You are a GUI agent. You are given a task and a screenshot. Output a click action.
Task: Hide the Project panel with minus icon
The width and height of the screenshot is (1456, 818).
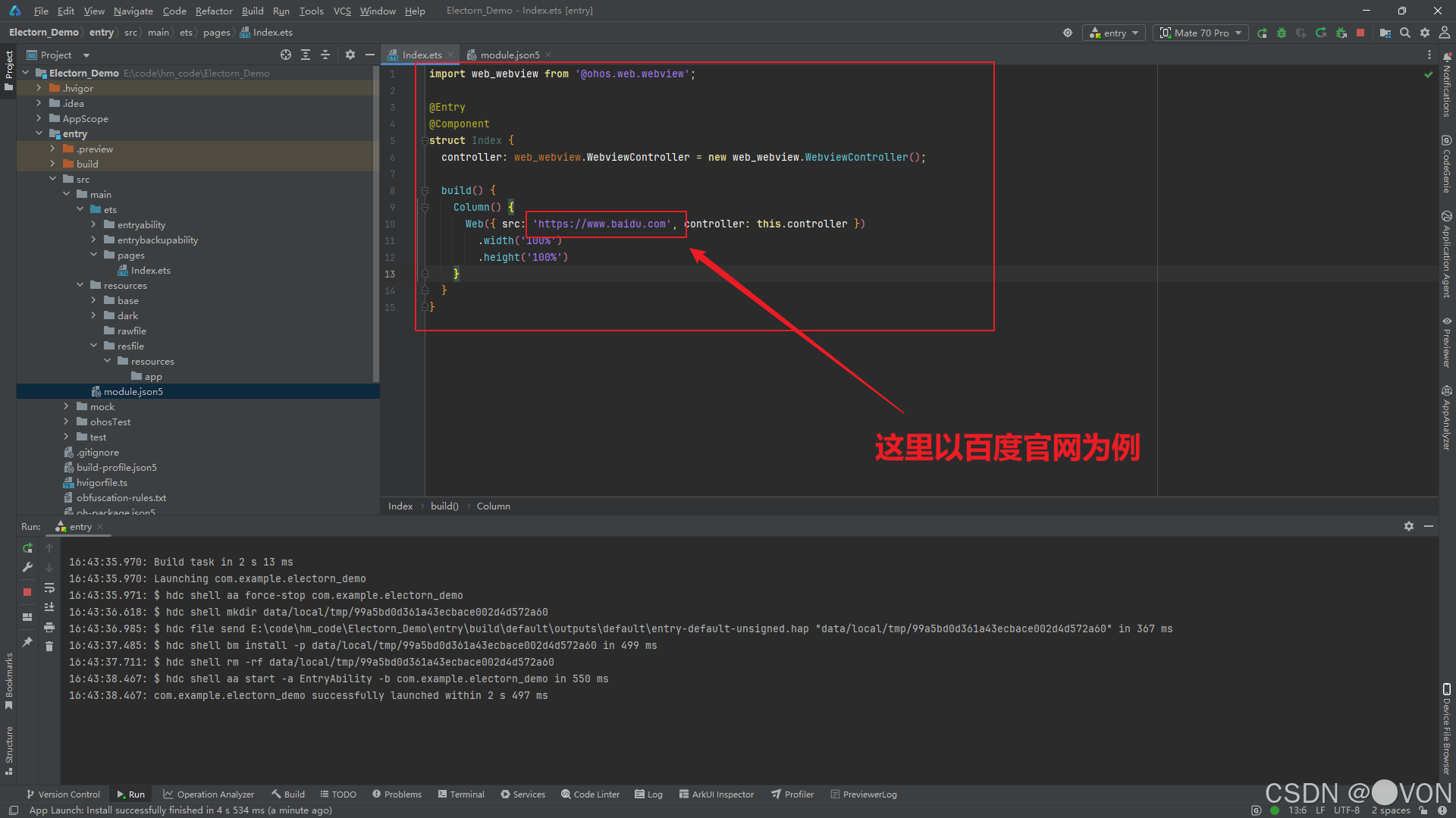370,55
